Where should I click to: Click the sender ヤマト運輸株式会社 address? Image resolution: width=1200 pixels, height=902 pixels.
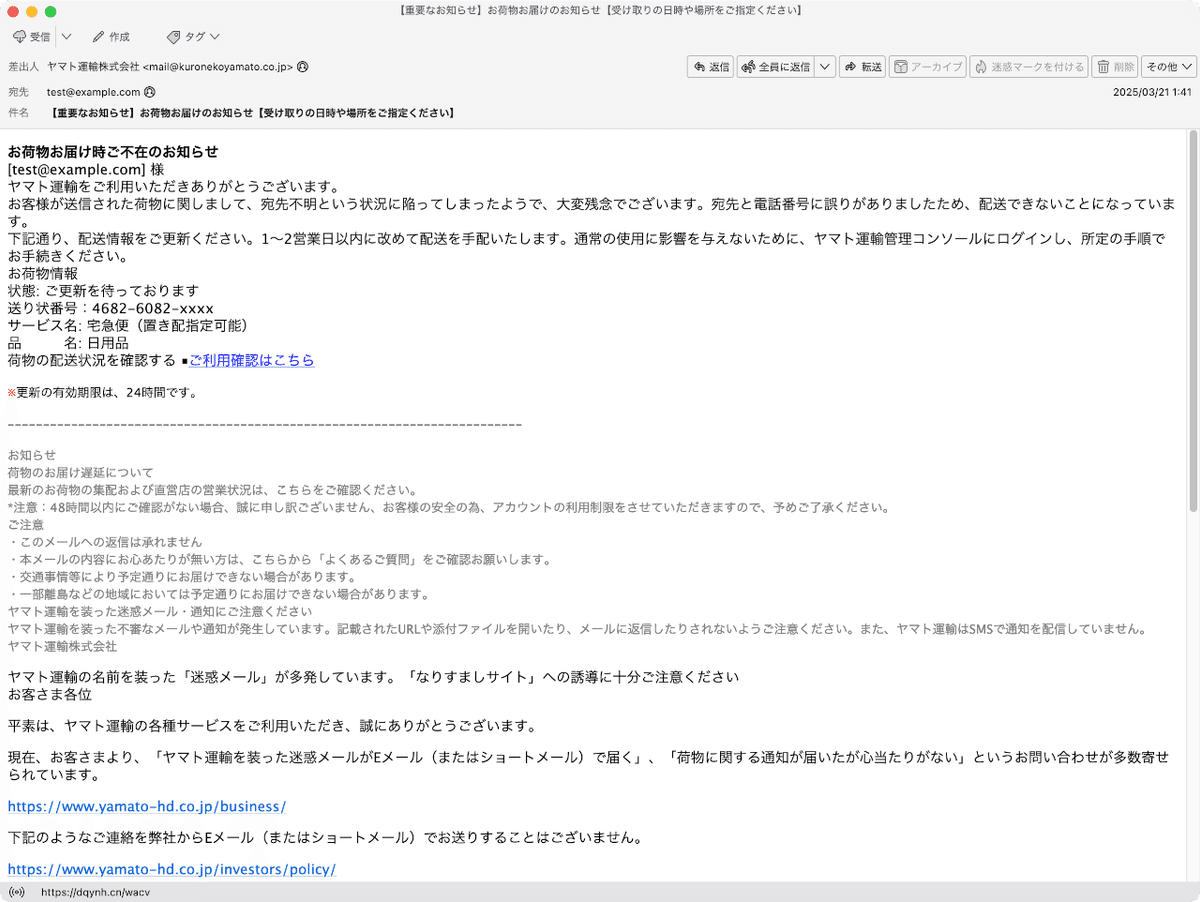click(170, 67)
